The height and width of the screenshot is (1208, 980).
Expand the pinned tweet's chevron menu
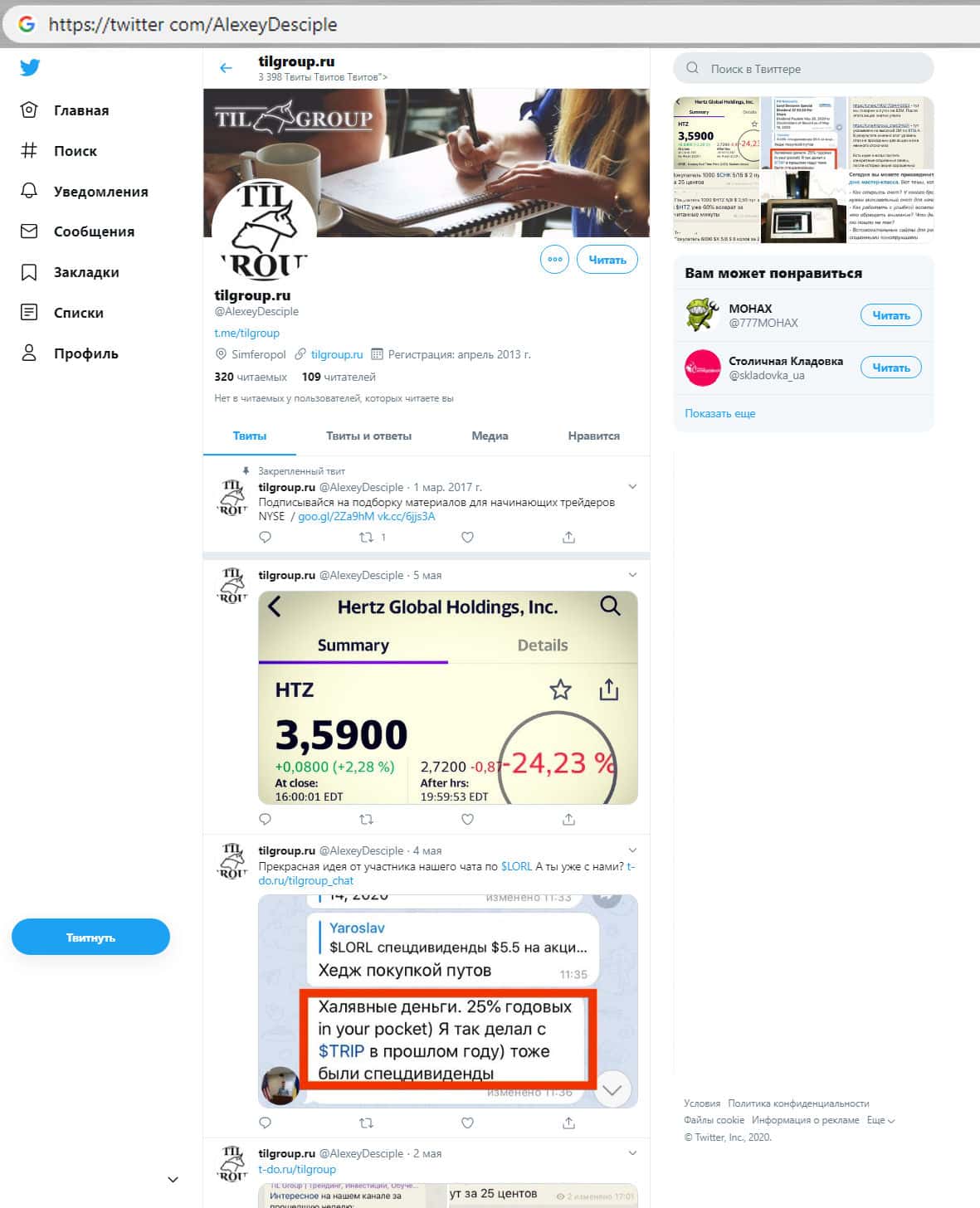click(x=632, y=487)
